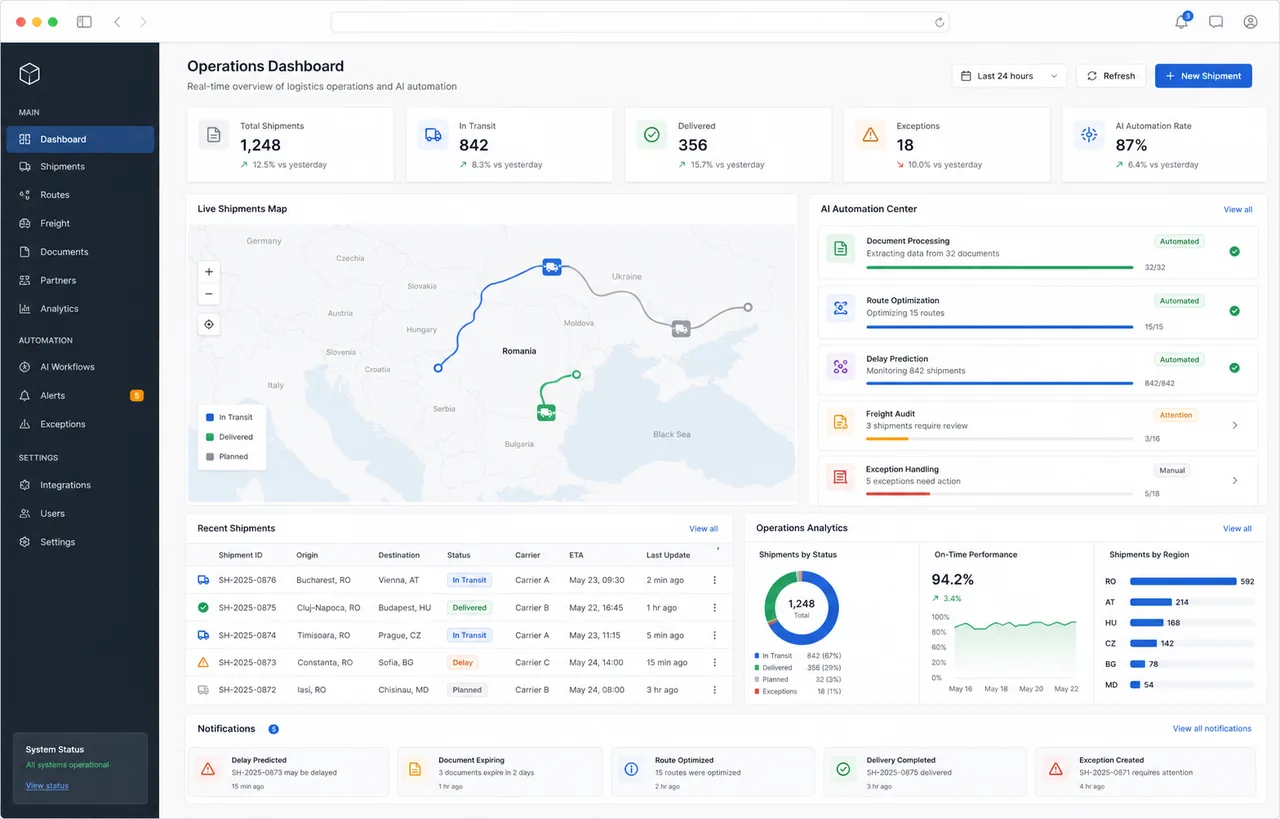
Task: Expand the Exception Handling row chevron
Action: [x=1235, y=481]
